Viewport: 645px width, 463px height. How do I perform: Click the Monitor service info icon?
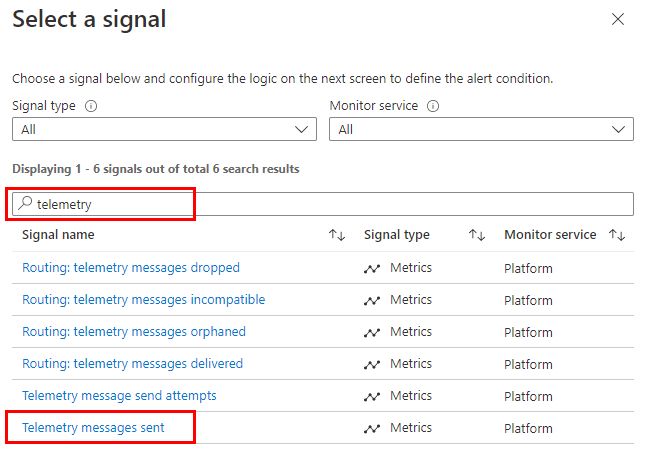point(434,106)
